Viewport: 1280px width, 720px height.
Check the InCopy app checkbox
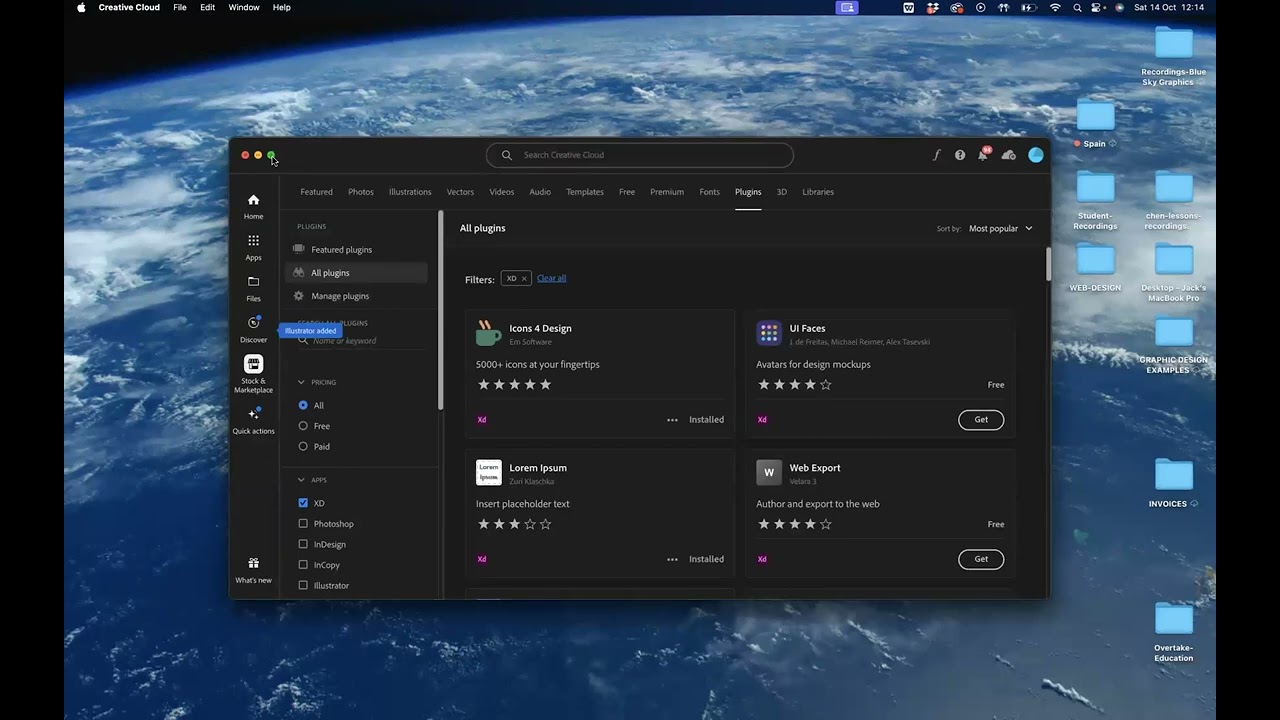303,565
